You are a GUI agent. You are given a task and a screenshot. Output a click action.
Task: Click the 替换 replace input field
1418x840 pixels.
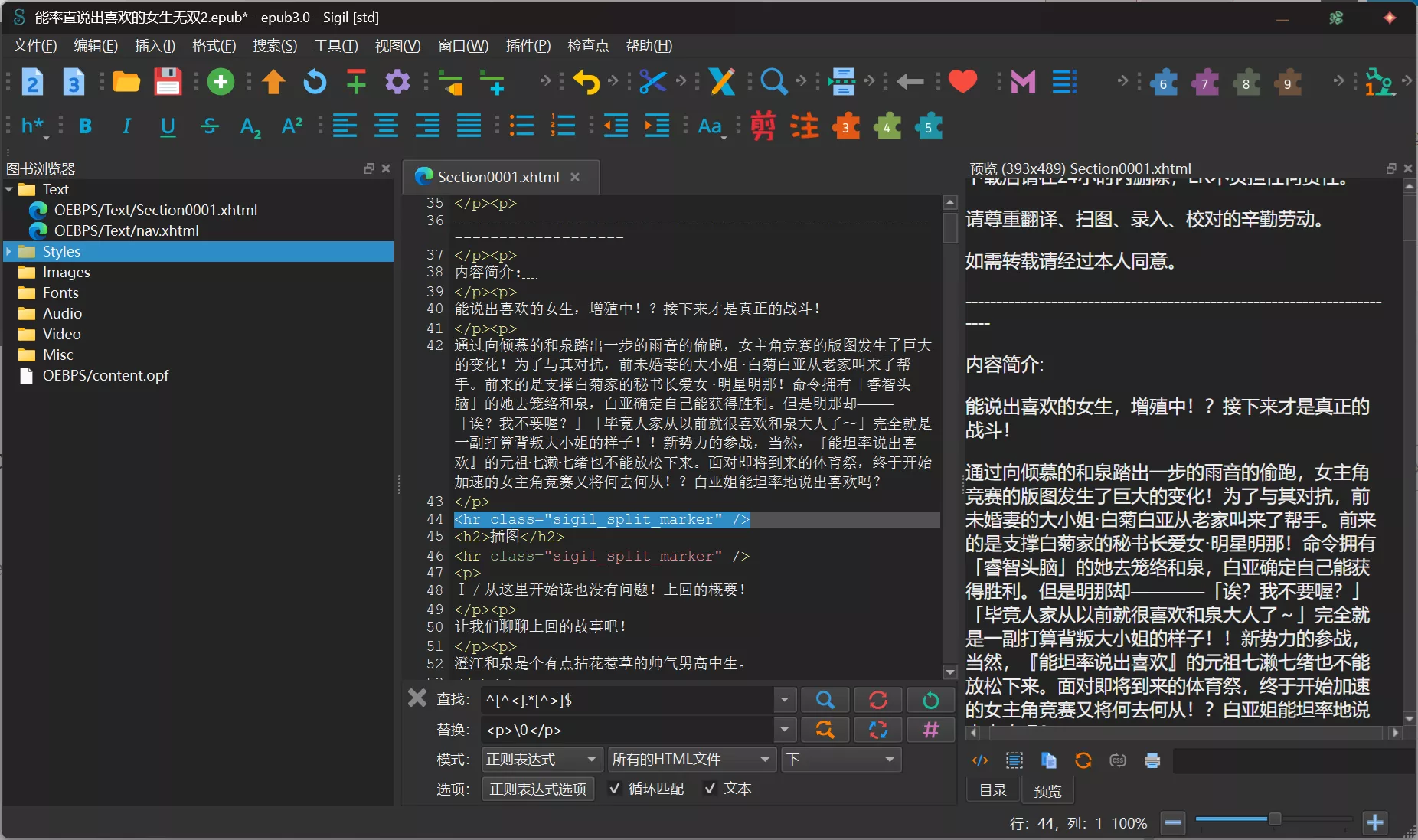click(x=626, y=730)
